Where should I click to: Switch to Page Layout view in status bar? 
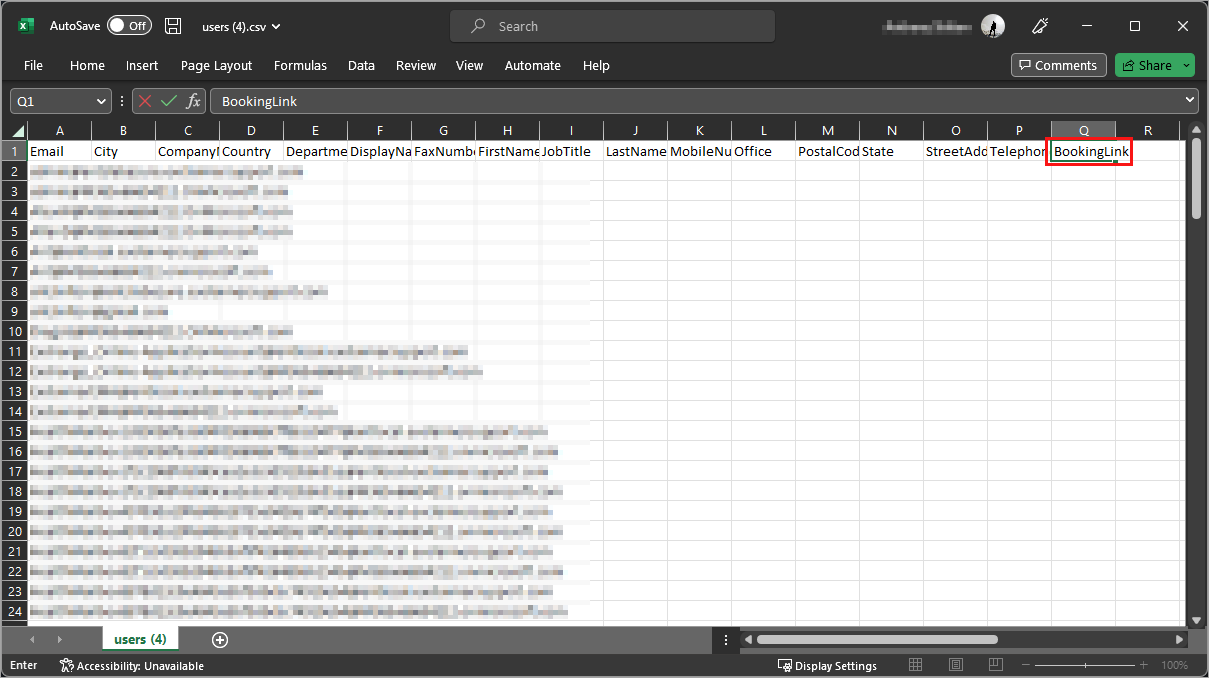click(956, 665)
